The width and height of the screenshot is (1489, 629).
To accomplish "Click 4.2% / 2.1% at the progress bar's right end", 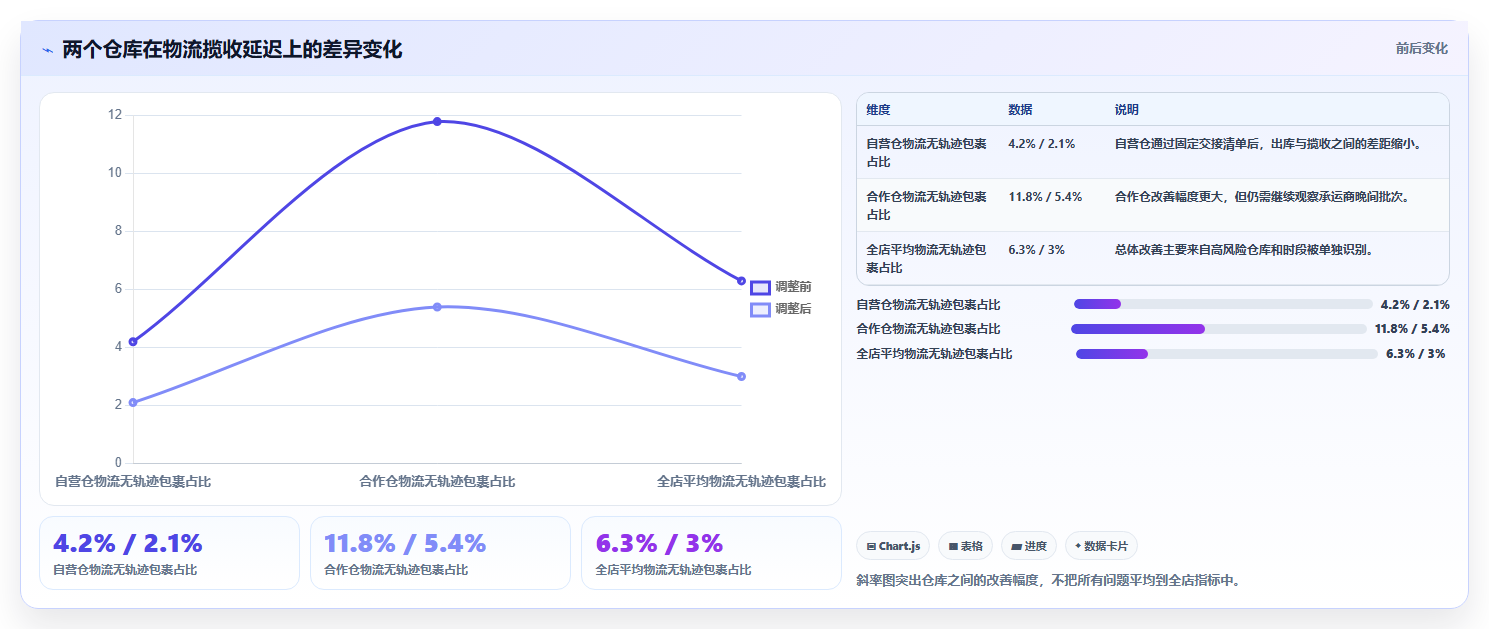I will pos(1415,305).
